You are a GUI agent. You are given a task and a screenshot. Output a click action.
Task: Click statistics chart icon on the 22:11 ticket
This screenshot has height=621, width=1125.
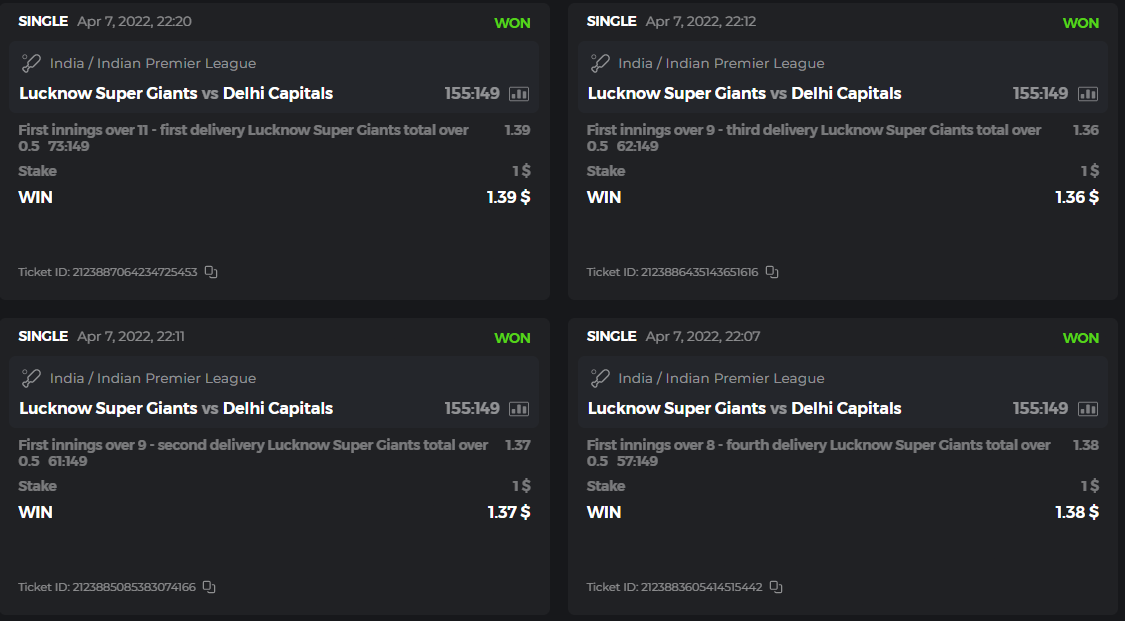tap(519, 409)
